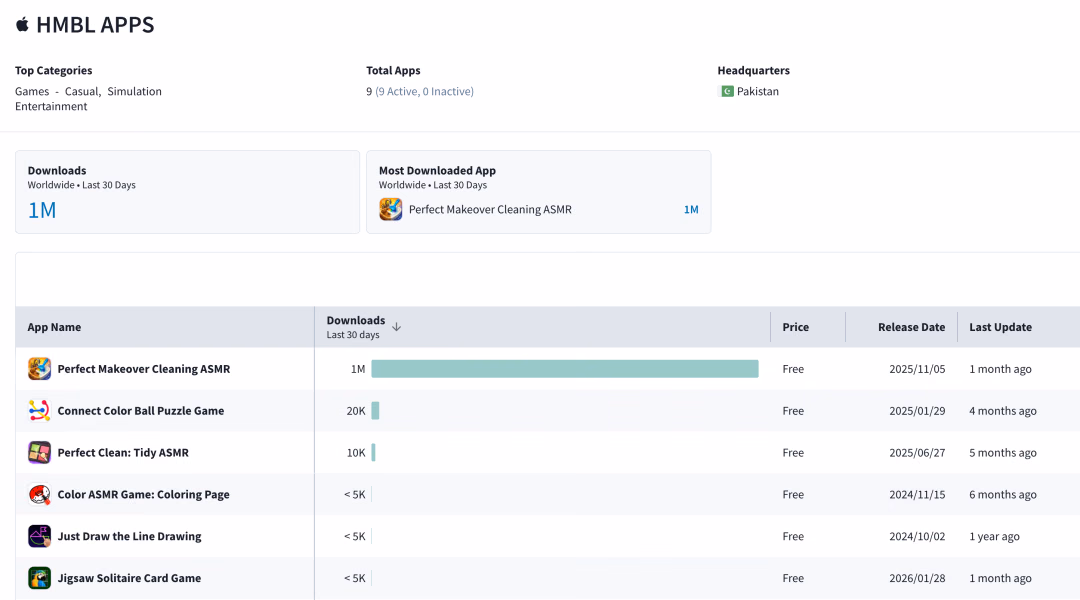The image size is (1080, 600).
Task: Click the Connect Color Ball Puzzle Game icon
Action: click(39, 411)
